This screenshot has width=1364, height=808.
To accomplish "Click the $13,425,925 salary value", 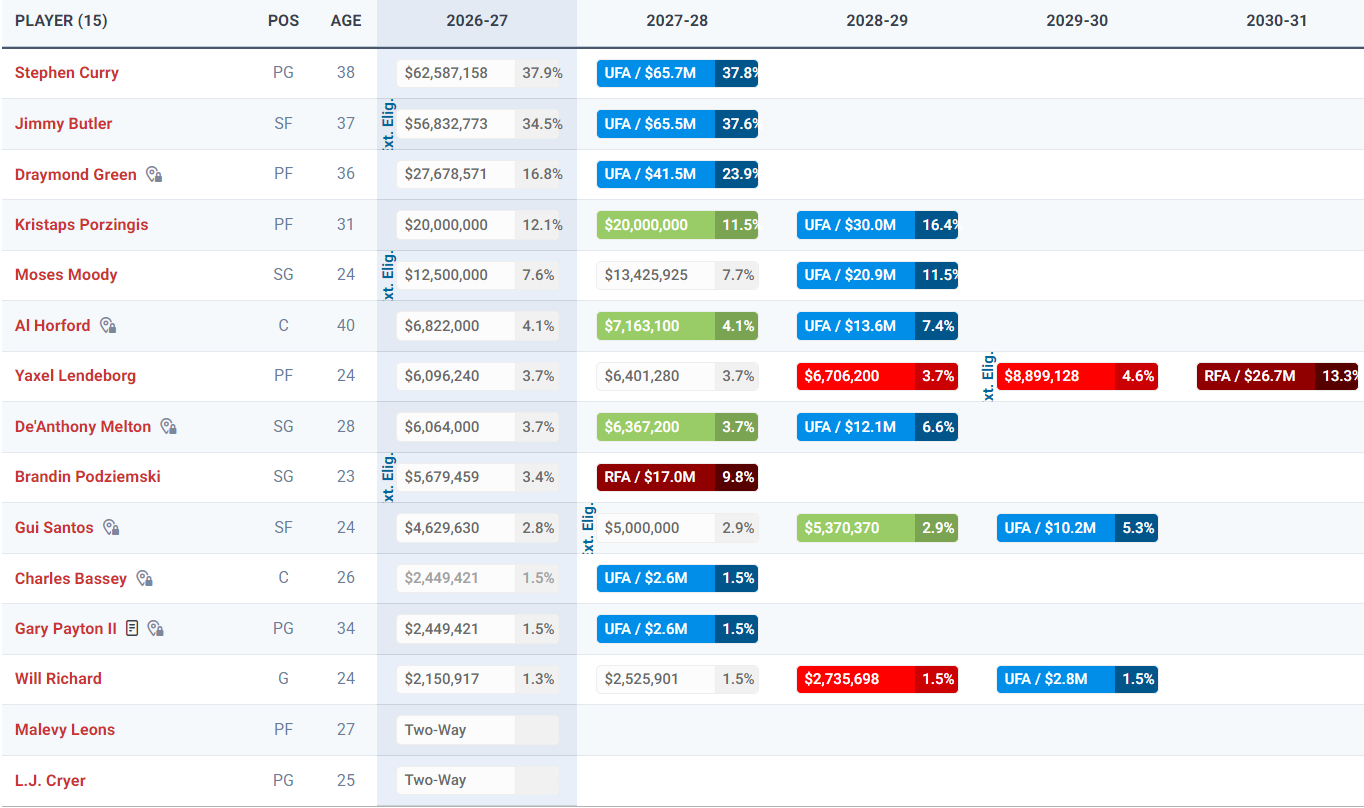I will pos(677,275).
